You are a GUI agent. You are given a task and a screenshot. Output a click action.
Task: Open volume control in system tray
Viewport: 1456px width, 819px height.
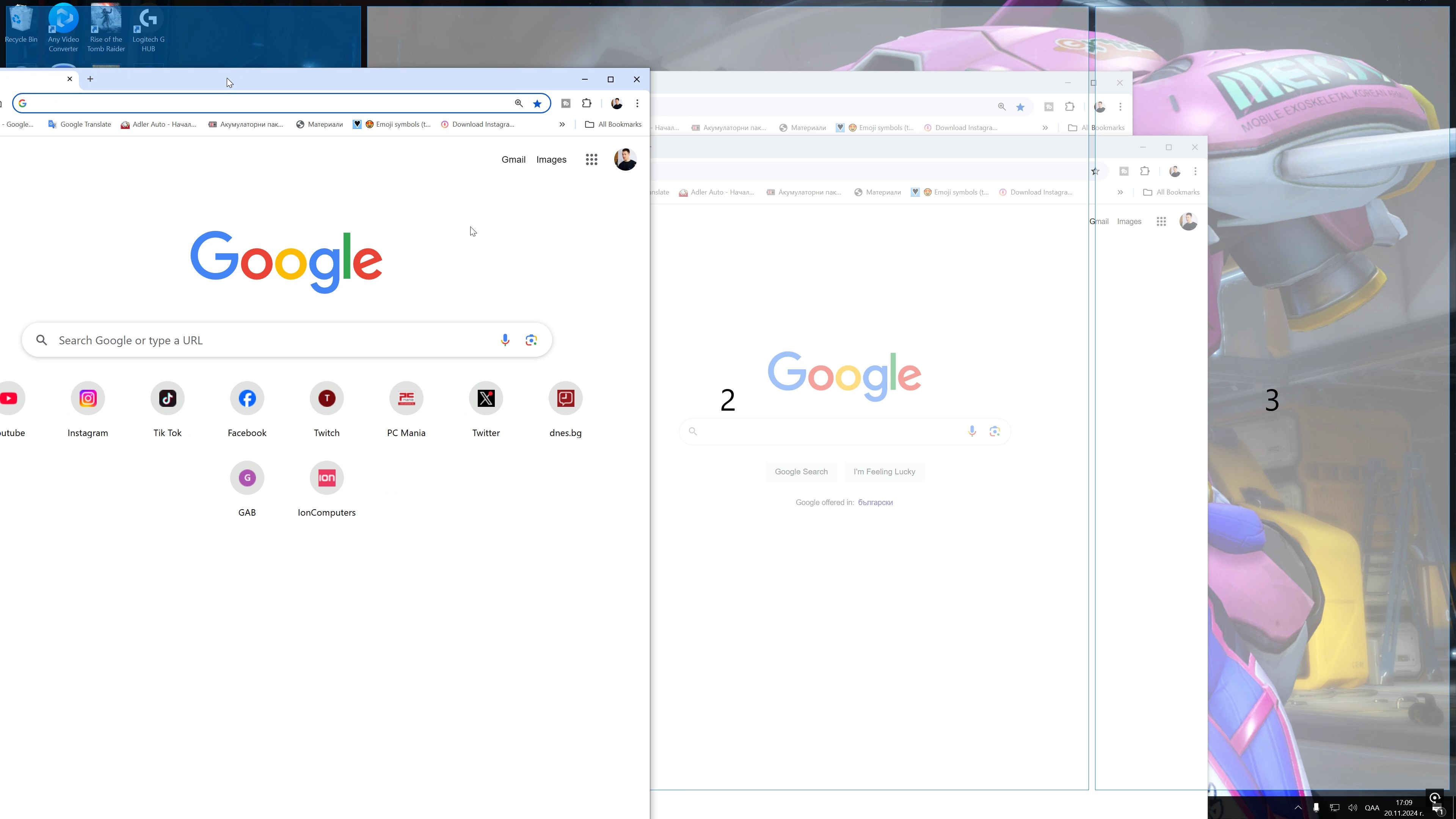click(1352, 808)
